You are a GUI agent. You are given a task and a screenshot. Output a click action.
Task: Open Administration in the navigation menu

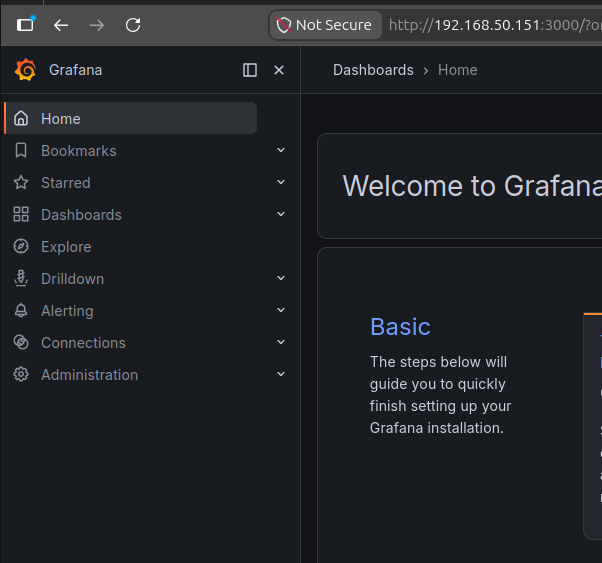[x=89, y=375]
